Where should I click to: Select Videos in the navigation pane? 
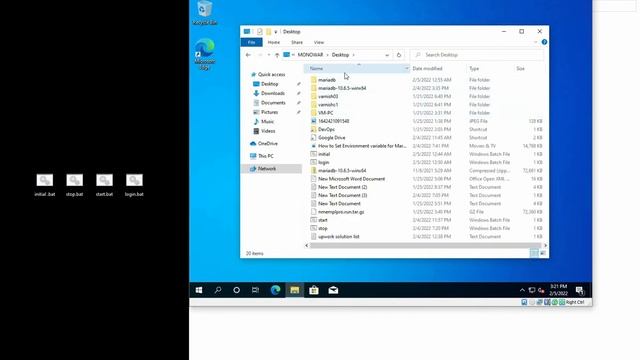[268, 131]
